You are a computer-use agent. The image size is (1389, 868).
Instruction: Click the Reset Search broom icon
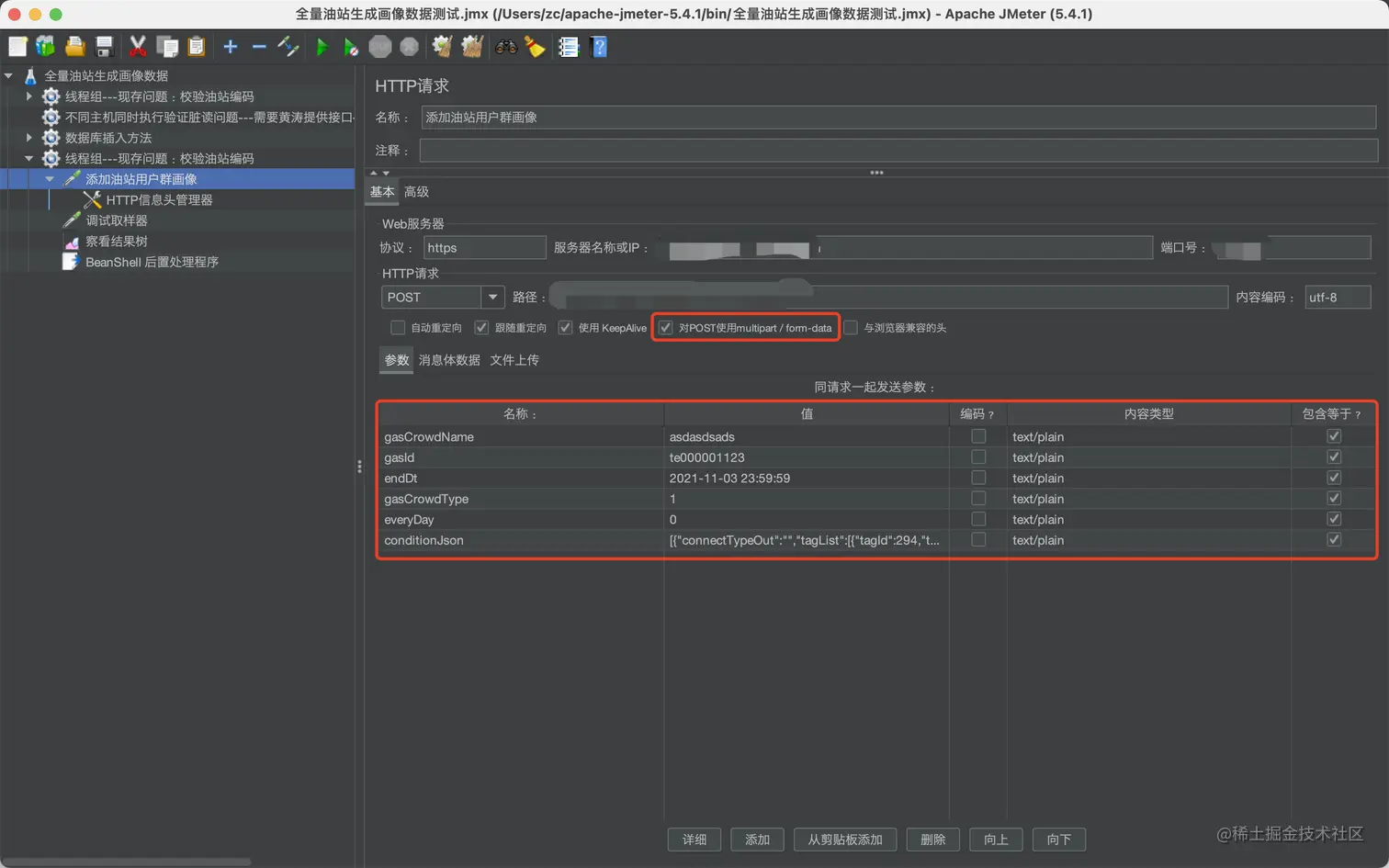click(x=535, y=46)
